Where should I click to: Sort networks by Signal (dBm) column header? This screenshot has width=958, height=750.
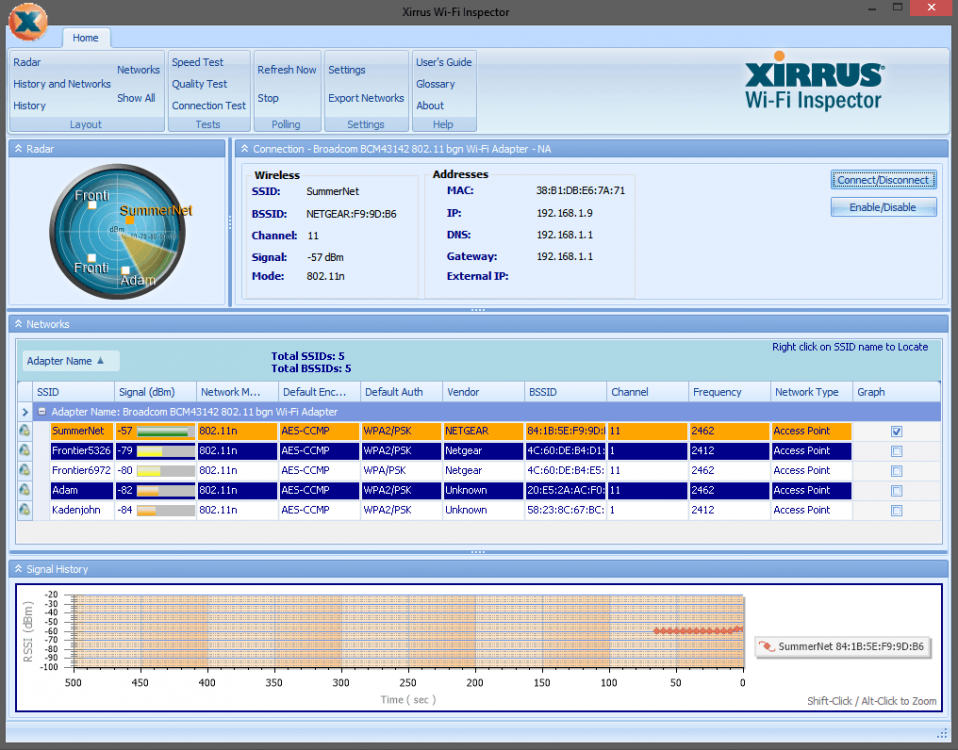tap(155, 392)
